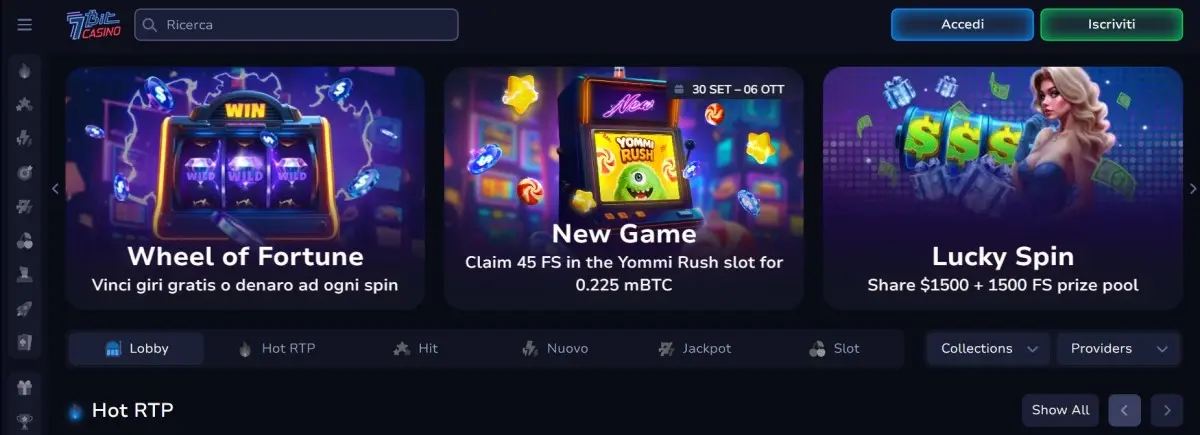Click the trophy icon in the sidebar
This screenshot has height=435, width=1200.
point(25,421)
